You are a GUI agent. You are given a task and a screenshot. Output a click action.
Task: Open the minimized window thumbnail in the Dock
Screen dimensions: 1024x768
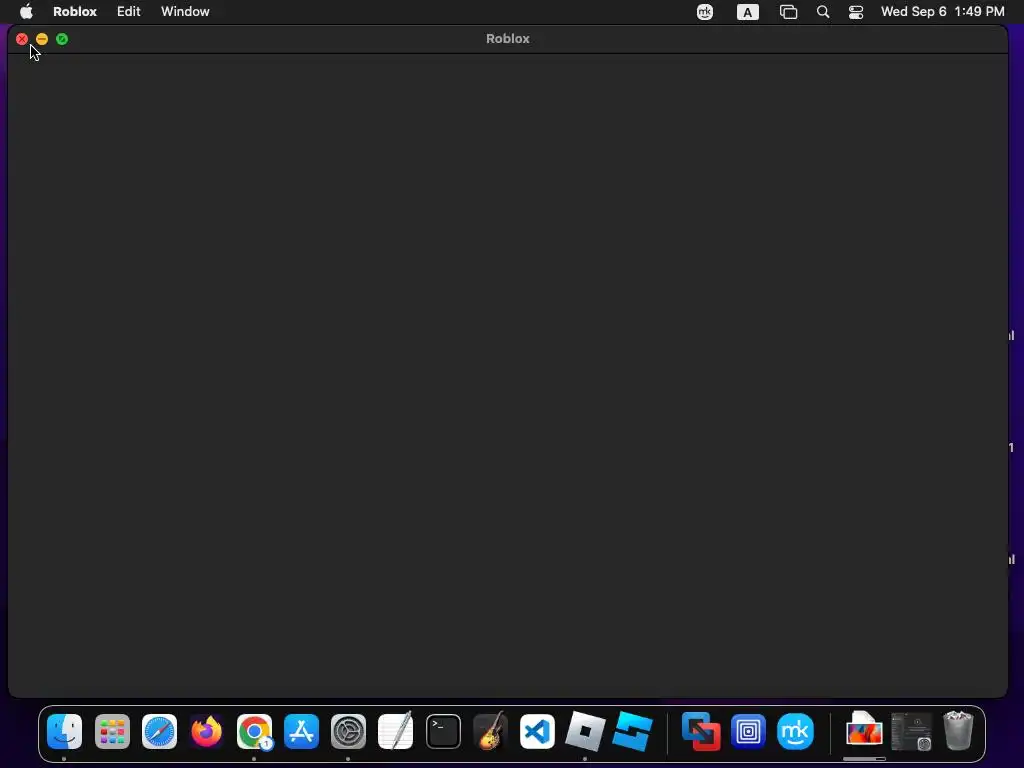click(912, 731)
